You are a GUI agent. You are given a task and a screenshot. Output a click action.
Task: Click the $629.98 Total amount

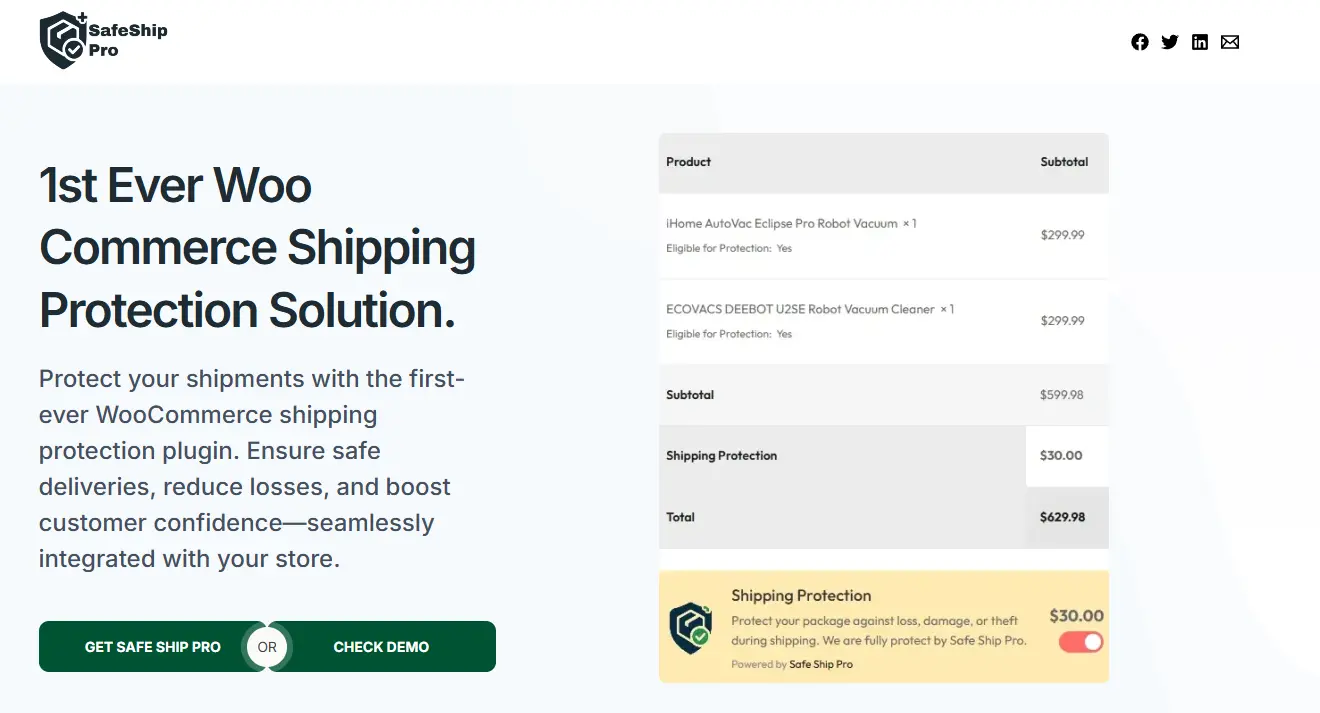pyautogui.click(x=1062, y=517)
